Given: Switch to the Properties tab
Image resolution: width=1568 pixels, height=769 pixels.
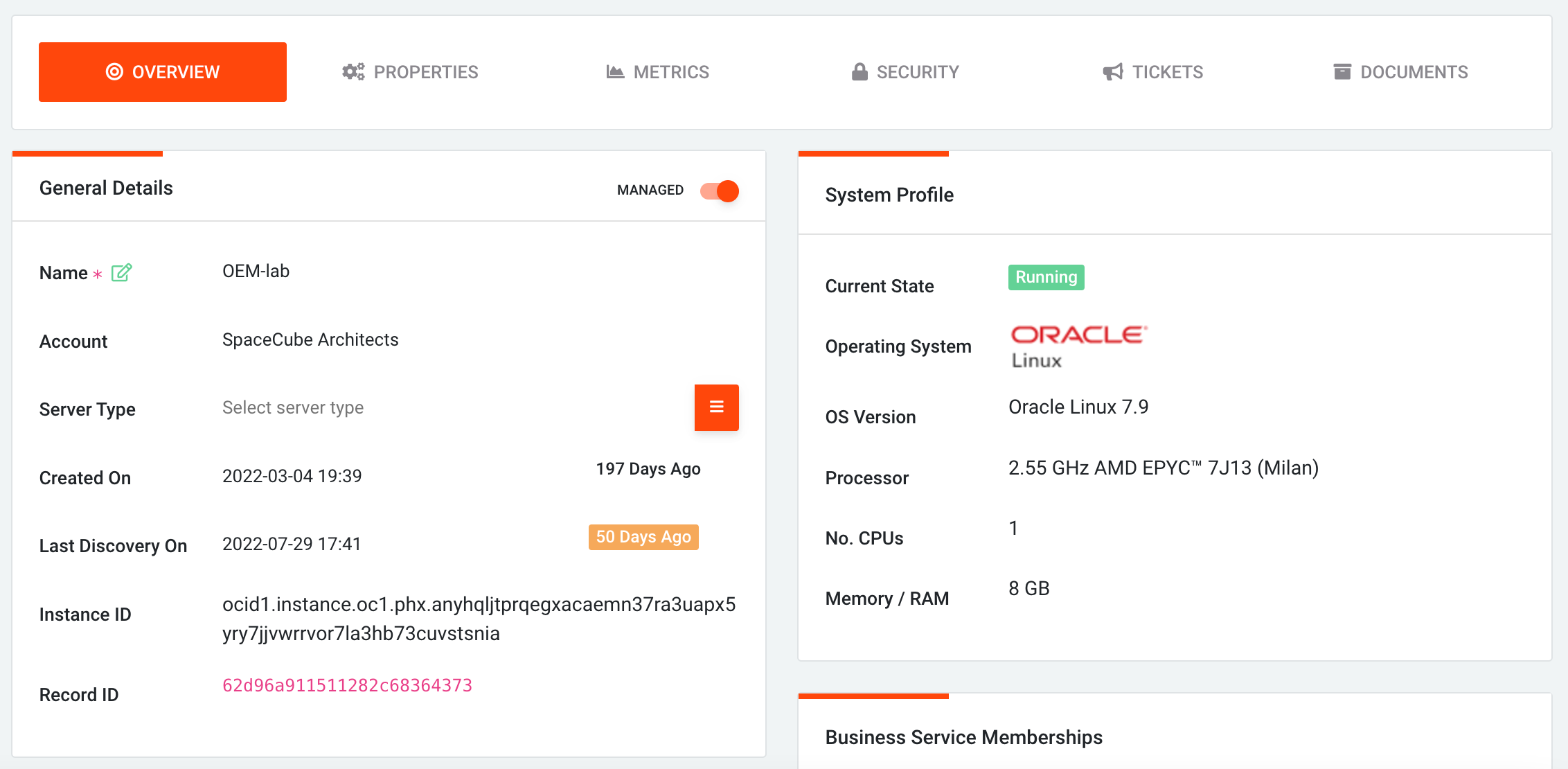Looking at the screenshot, I should click(x=410, y=72).
